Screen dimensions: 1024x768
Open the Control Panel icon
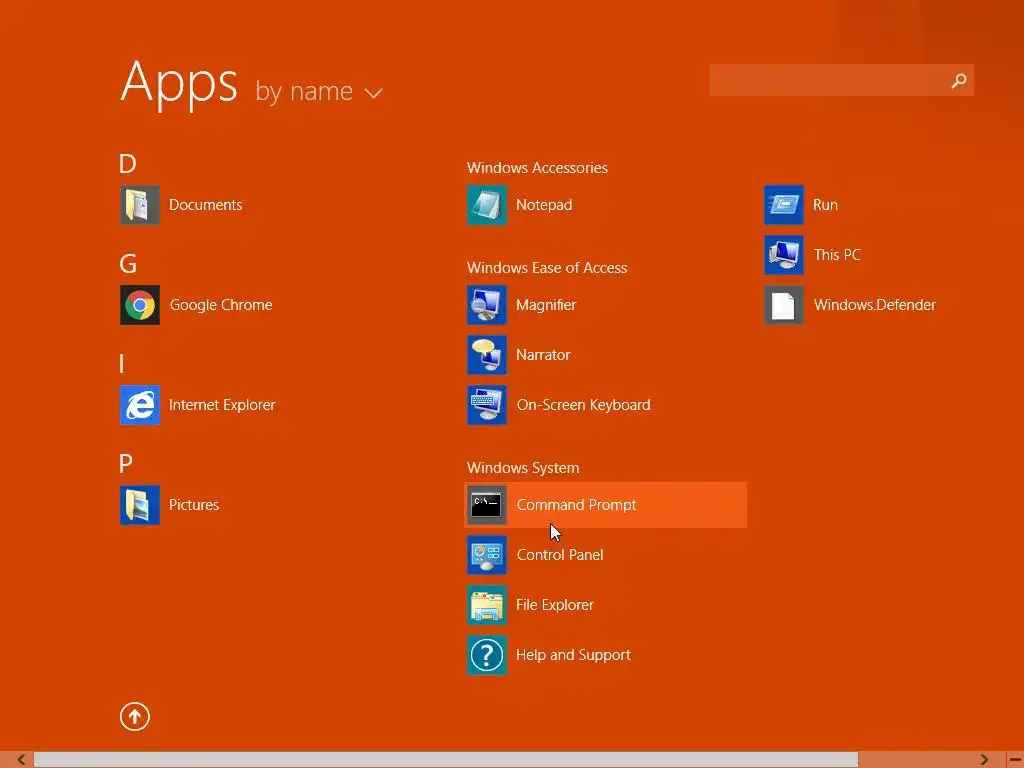pos(487,555)
